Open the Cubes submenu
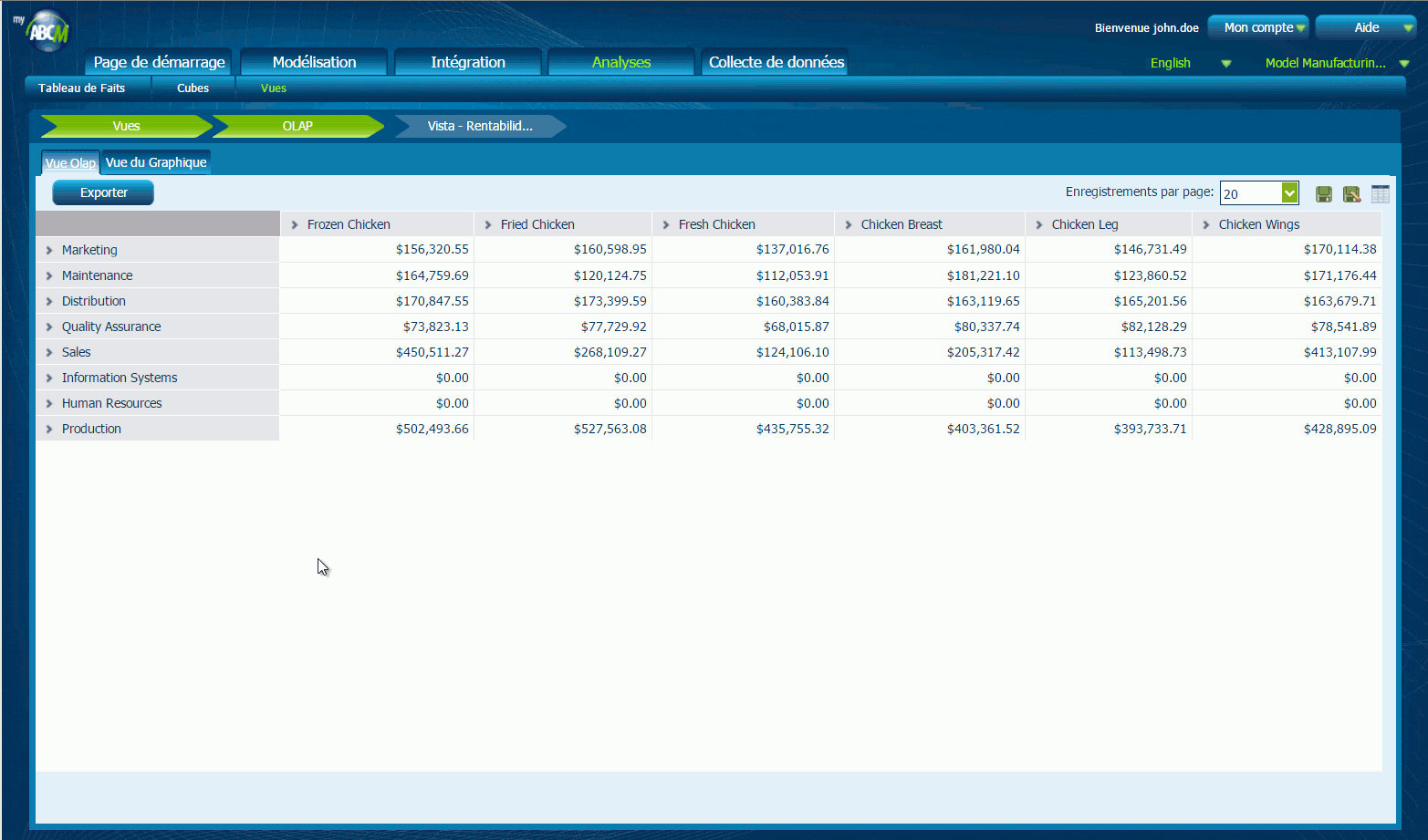This screenshot has width=1428, height=840. pos(193,88)
